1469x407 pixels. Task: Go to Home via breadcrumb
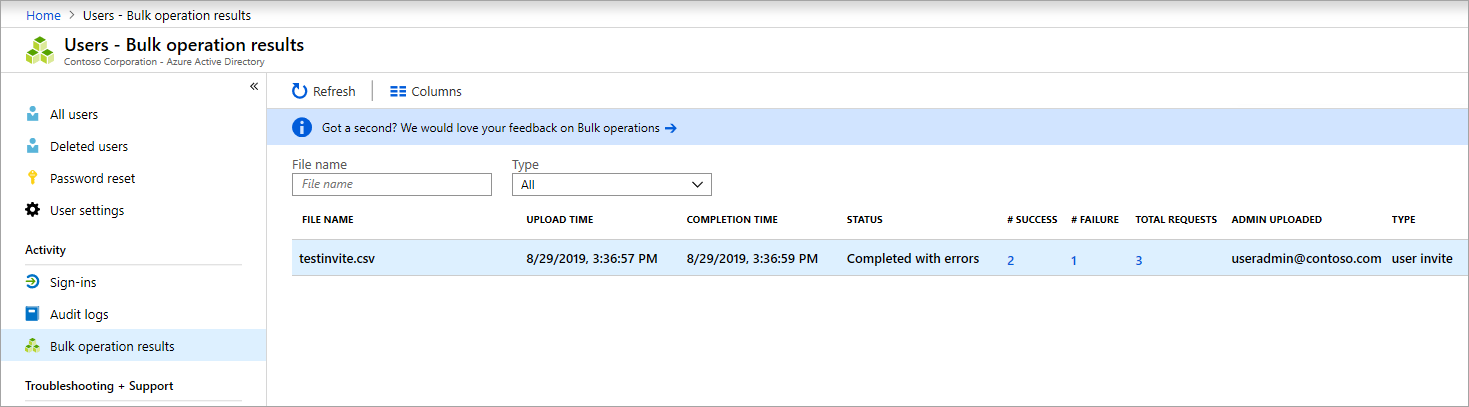43,15
